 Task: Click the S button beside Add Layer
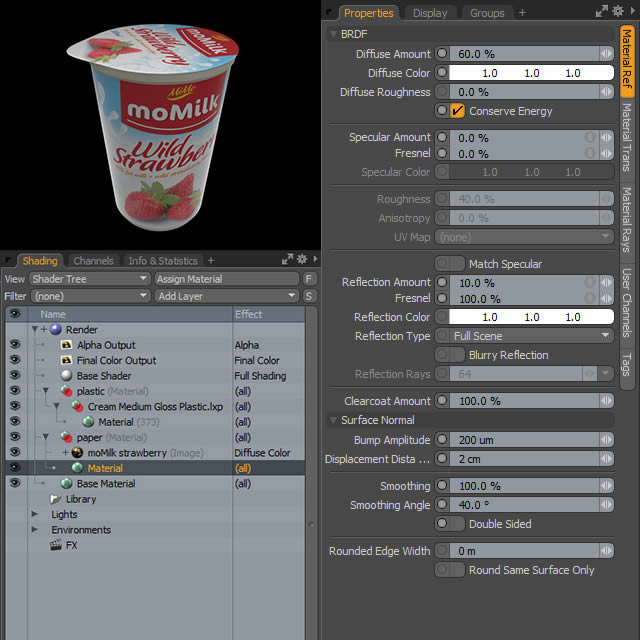309,296
